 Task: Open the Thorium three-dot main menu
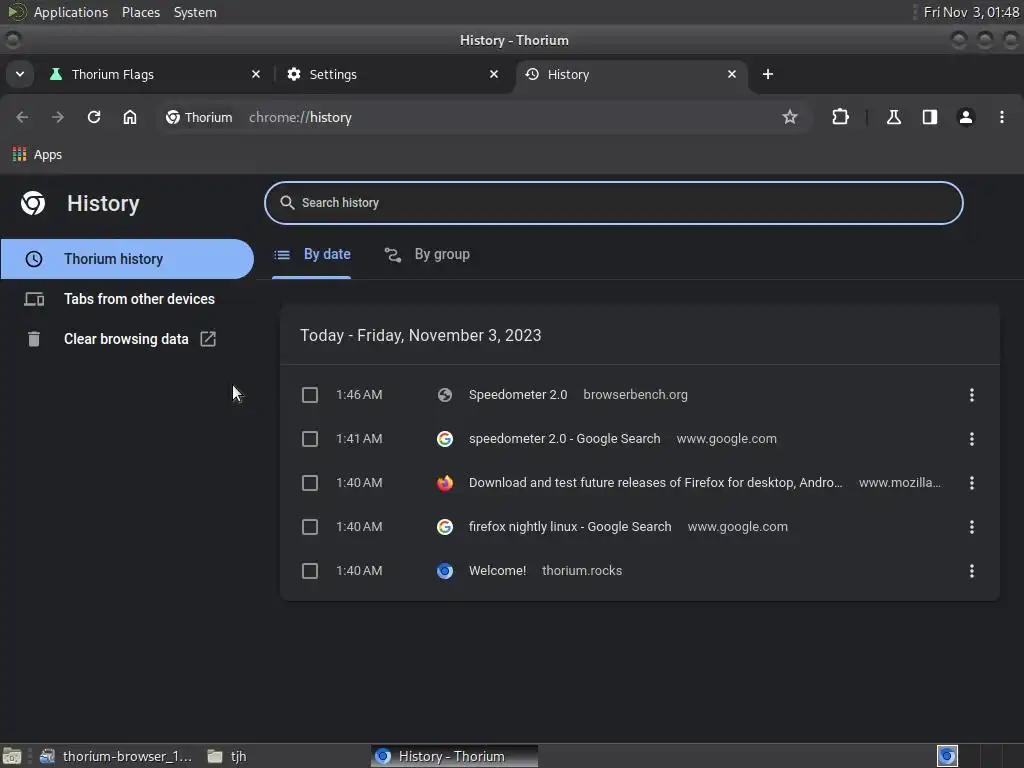coord(1002,117)
